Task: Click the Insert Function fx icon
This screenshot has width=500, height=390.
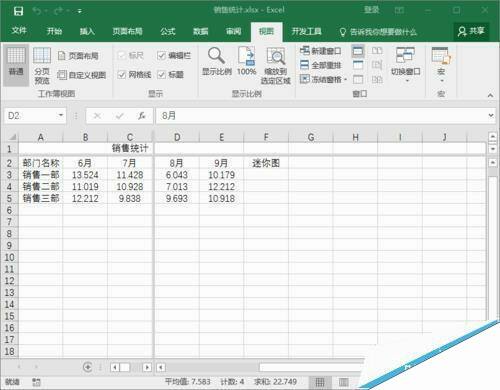Action: [x=142, y=116]
